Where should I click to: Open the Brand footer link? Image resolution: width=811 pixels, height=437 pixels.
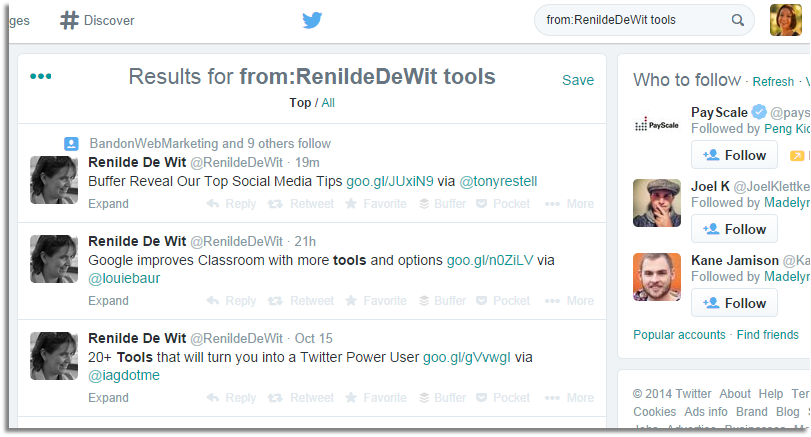[752, 412]
